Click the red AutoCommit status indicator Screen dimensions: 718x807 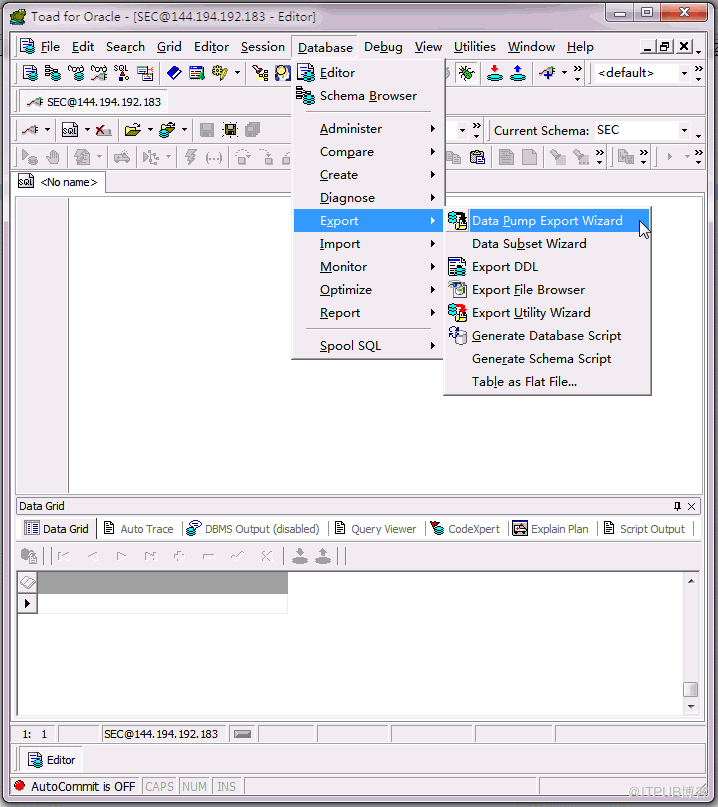[20, 786]
